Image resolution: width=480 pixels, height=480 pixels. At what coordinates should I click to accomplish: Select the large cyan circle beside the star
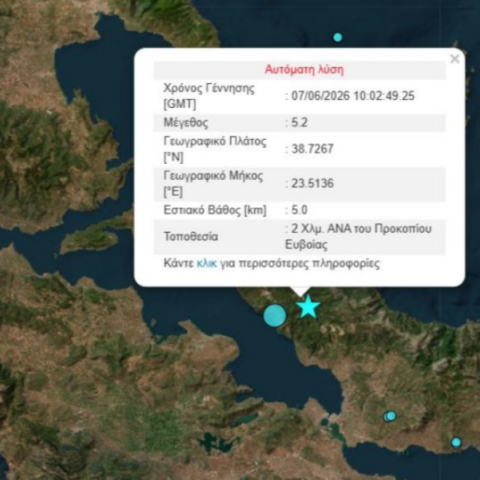pyautogui.click(x=275, y=315)
